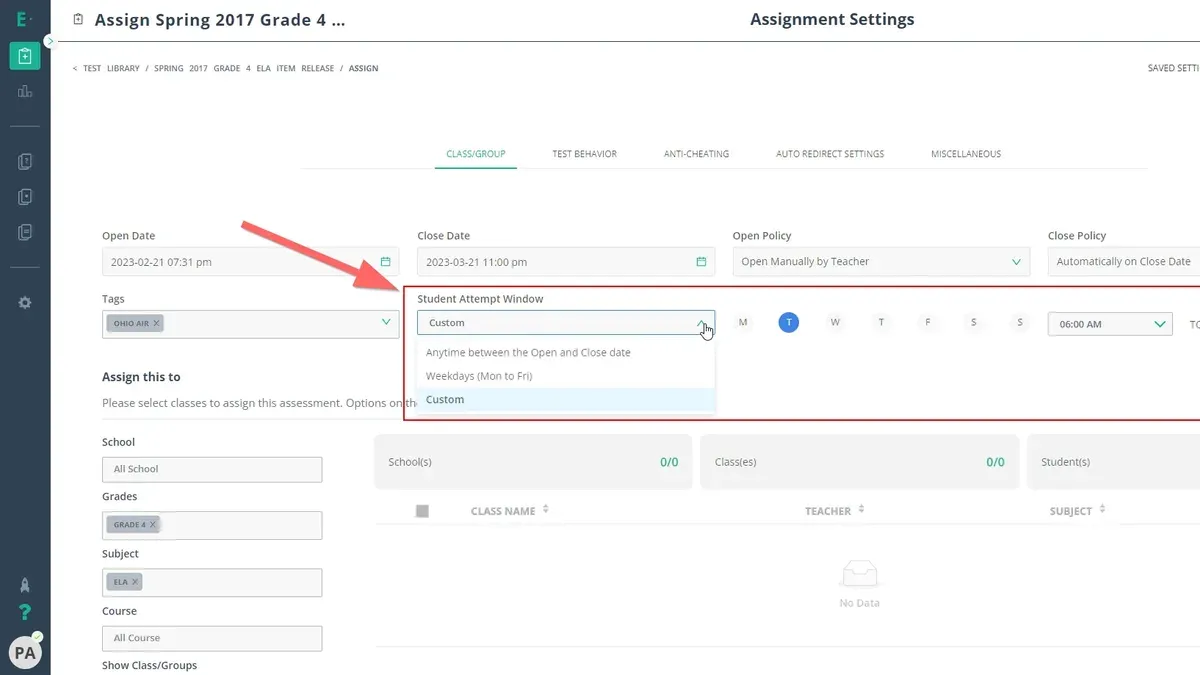
Task: Sort by SUBJECT column arrows
Action: point(1102,510)
